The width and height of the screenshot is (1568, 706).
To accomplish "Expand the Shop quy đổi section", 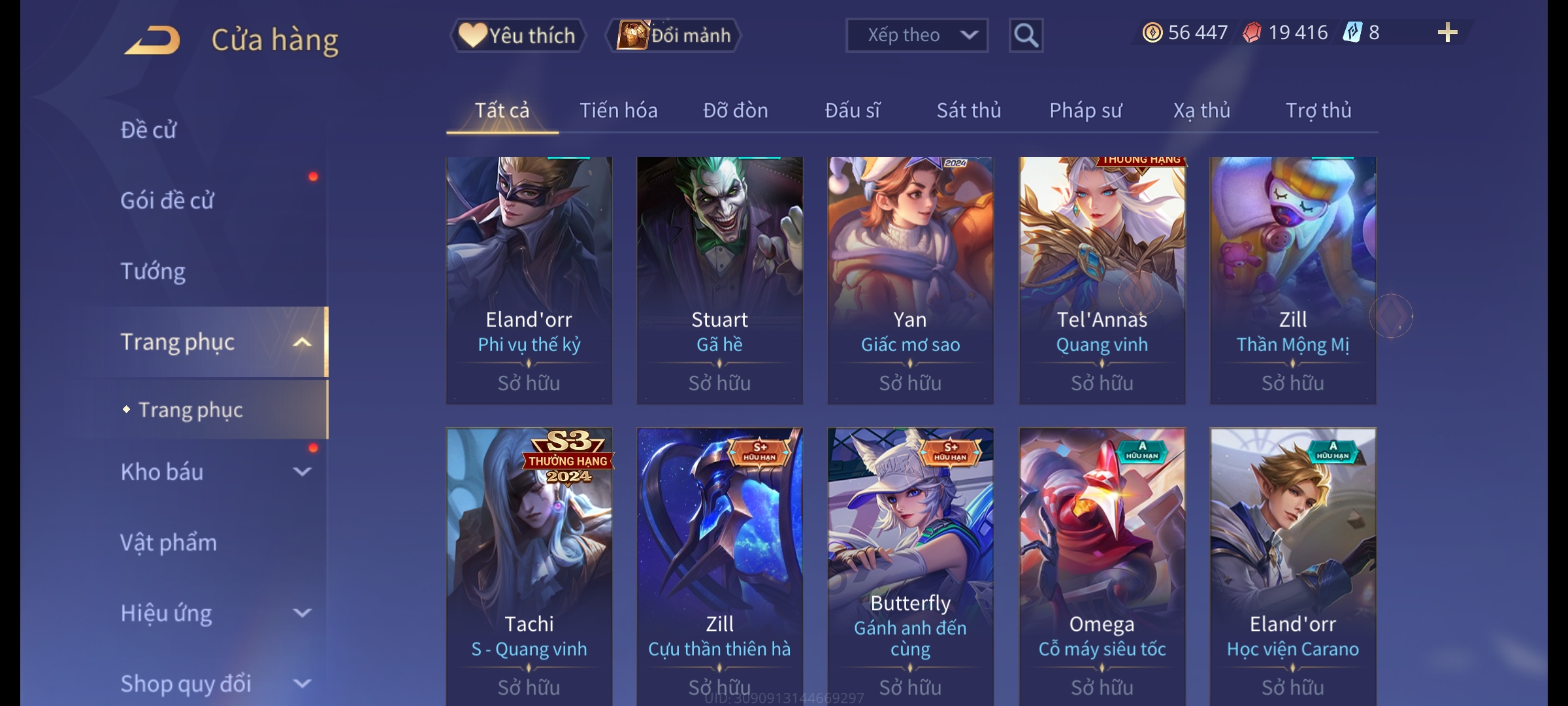I will click(302, 684).
